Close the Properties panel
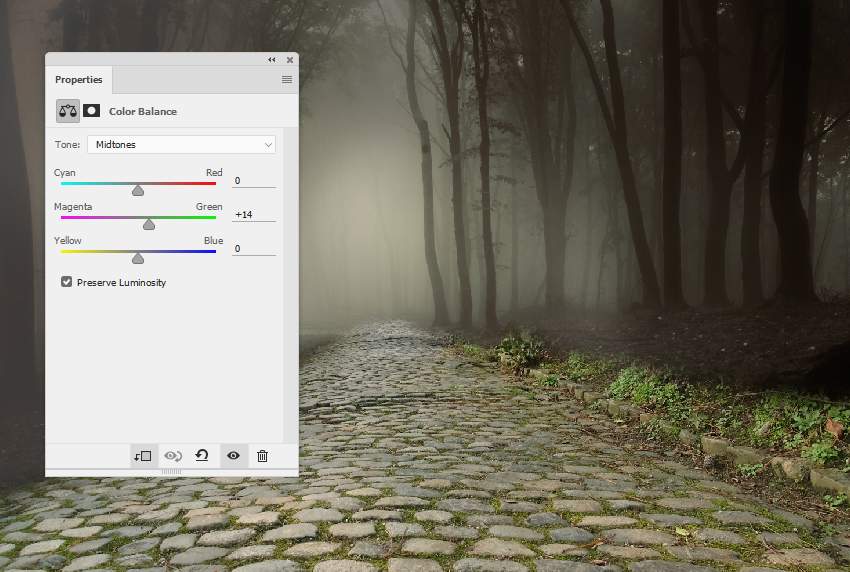Viewport: 850px width, 572px height. (290, 60)
